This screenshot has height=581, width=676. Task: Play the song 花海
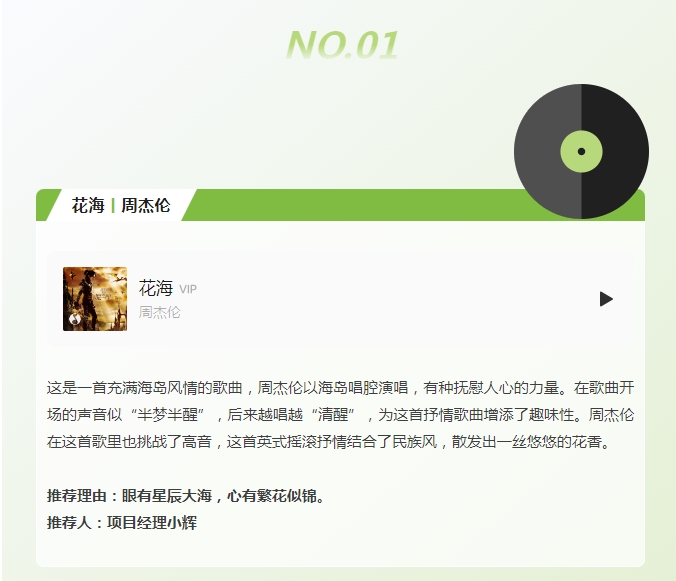(x=606, y=299)
